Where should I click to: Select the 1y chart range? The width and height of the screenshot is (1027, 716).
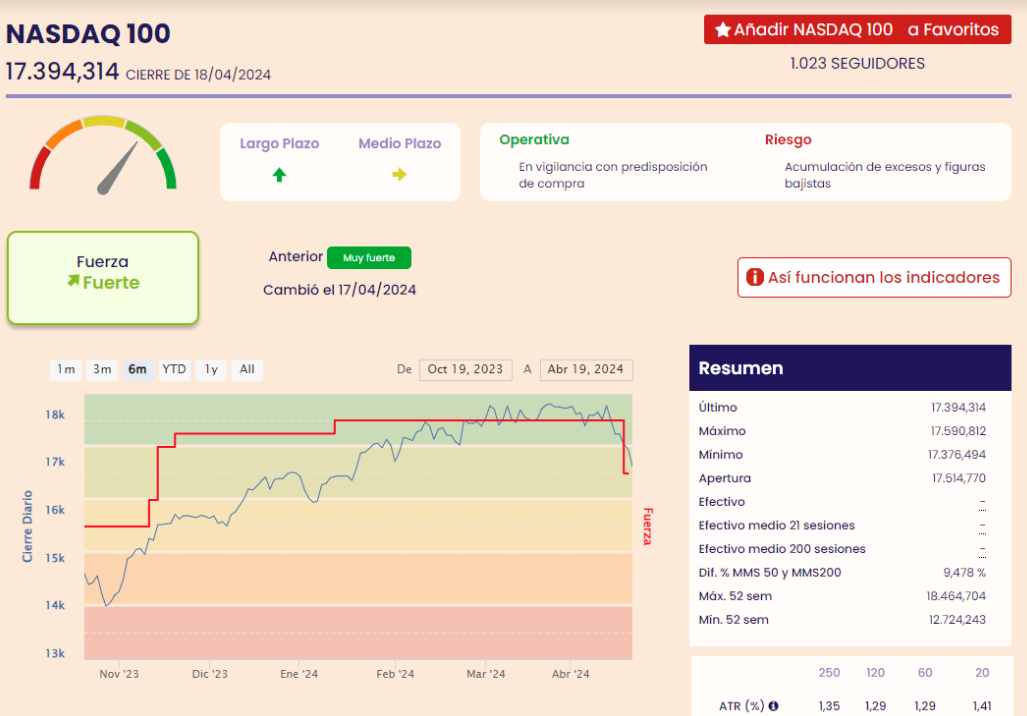(211, 369)
